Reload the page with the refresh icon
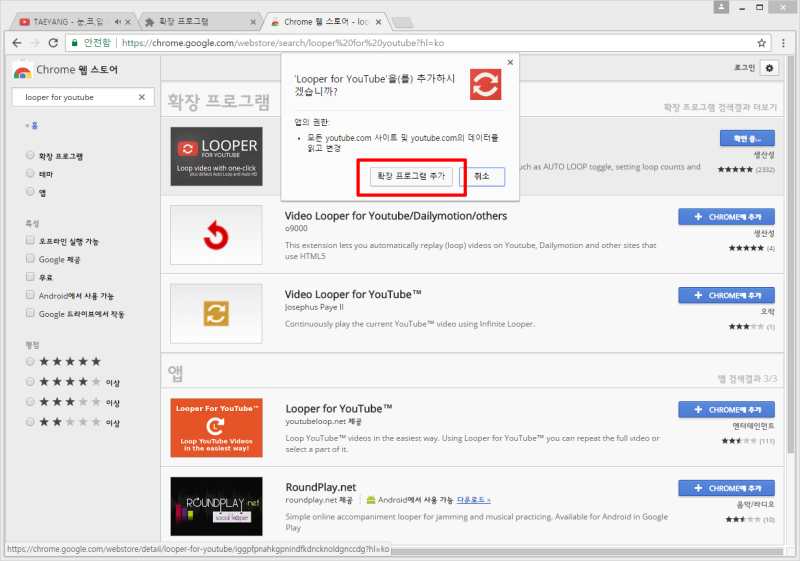 click(53, 43)
